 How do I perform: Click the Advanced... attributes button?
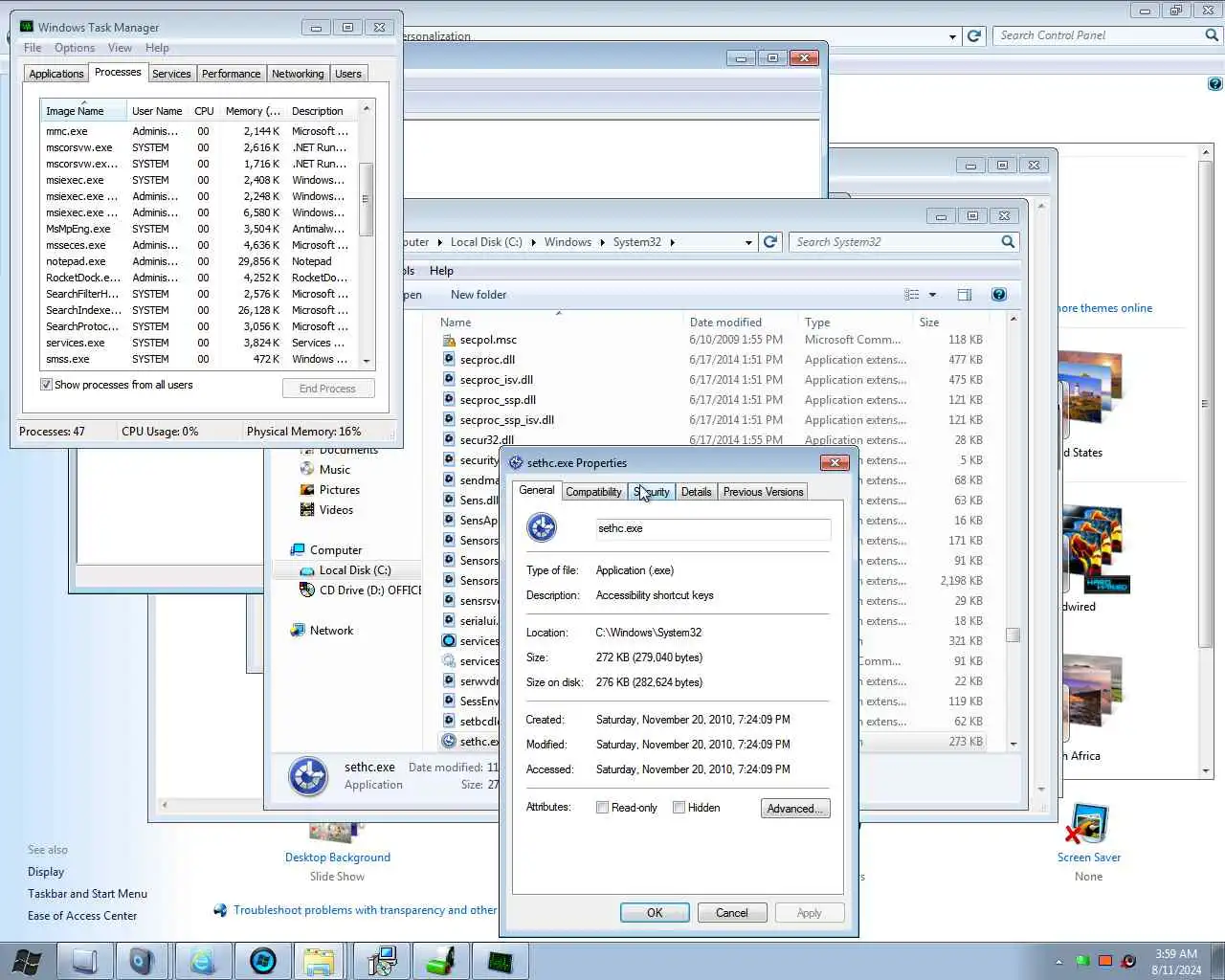(795, 809)
